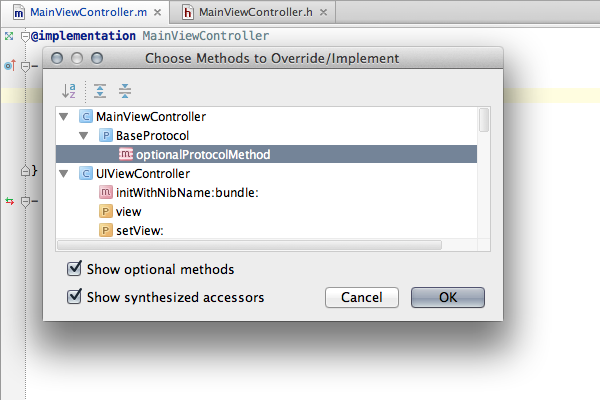Click the overridden-method gutter icon with red arrow
This screenshot has width=600, height=400.
[x=10, y=66]
